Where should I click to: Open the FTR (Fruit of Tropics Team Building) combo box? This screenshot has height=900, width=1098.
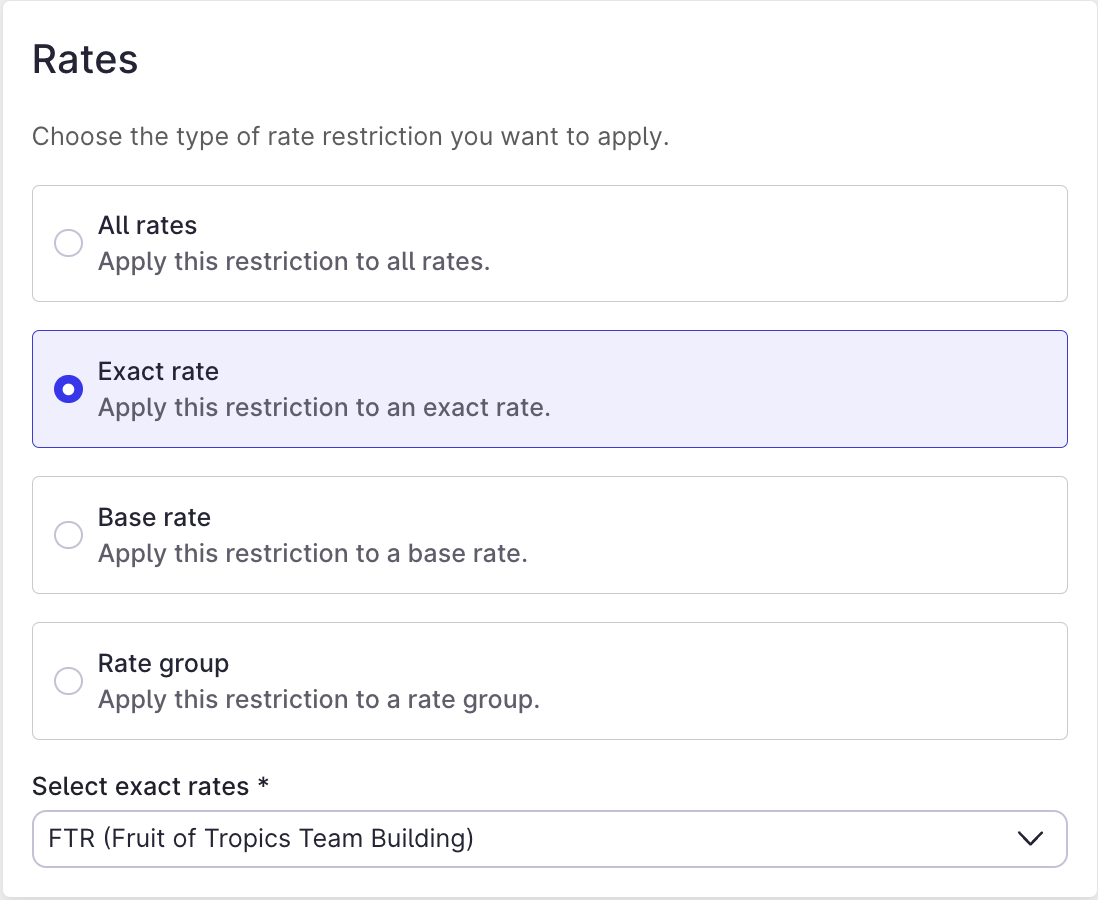[550, 838]
